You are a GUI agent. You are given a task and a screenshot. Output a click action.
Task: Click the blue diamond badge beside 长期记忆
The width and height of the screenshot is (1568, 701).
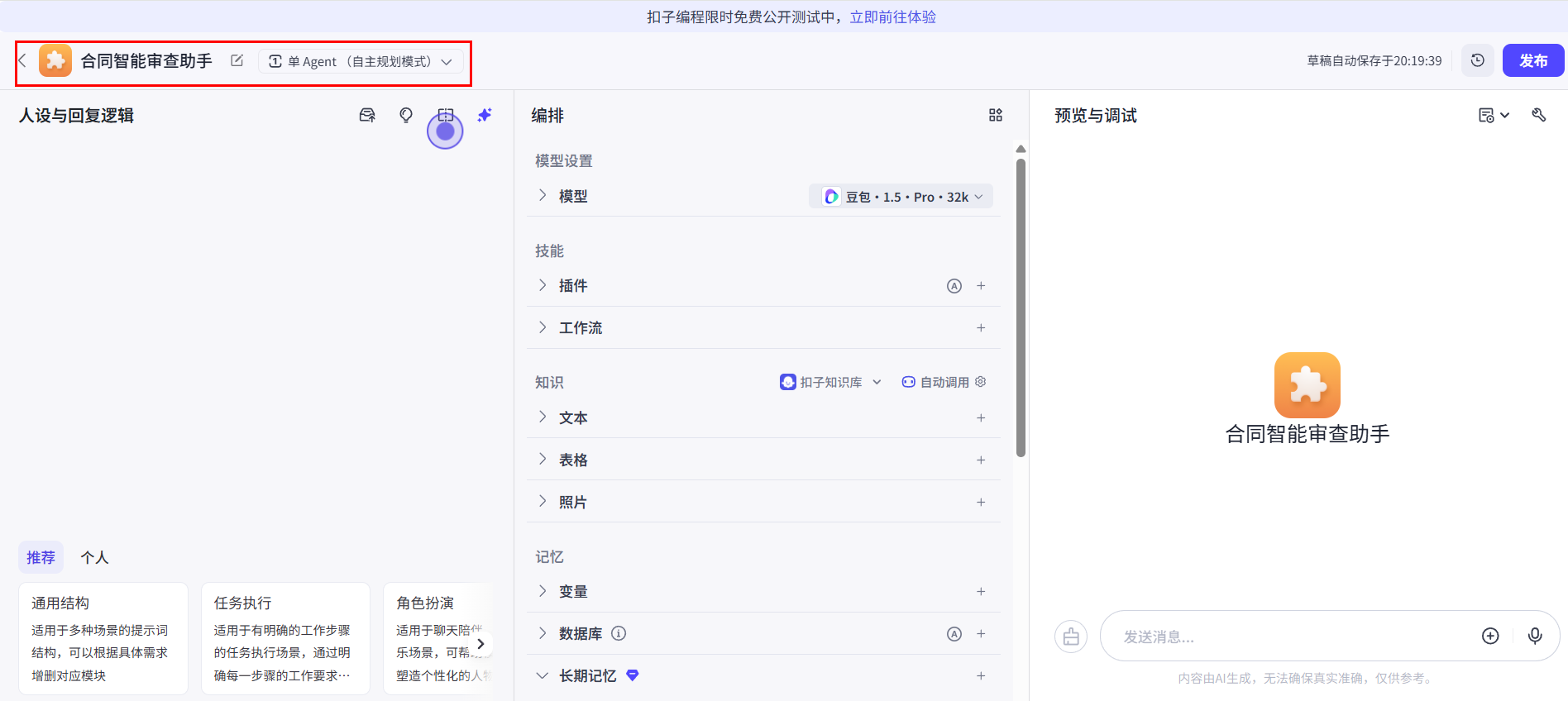(x=633, y=675)
